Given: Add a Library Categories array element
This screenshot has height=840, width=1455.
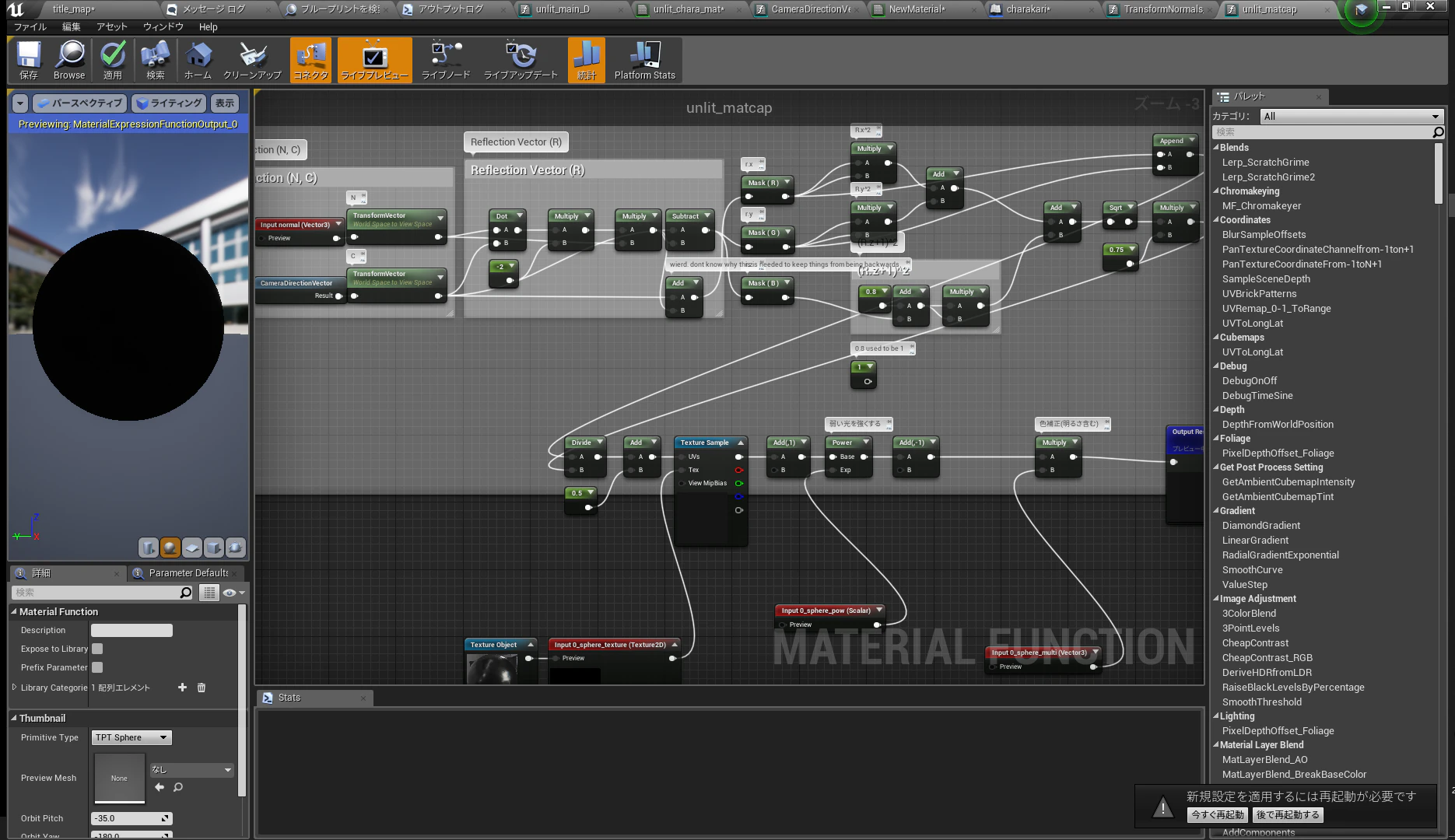Looking at the screenshot, I should click(x=182, y=688).
